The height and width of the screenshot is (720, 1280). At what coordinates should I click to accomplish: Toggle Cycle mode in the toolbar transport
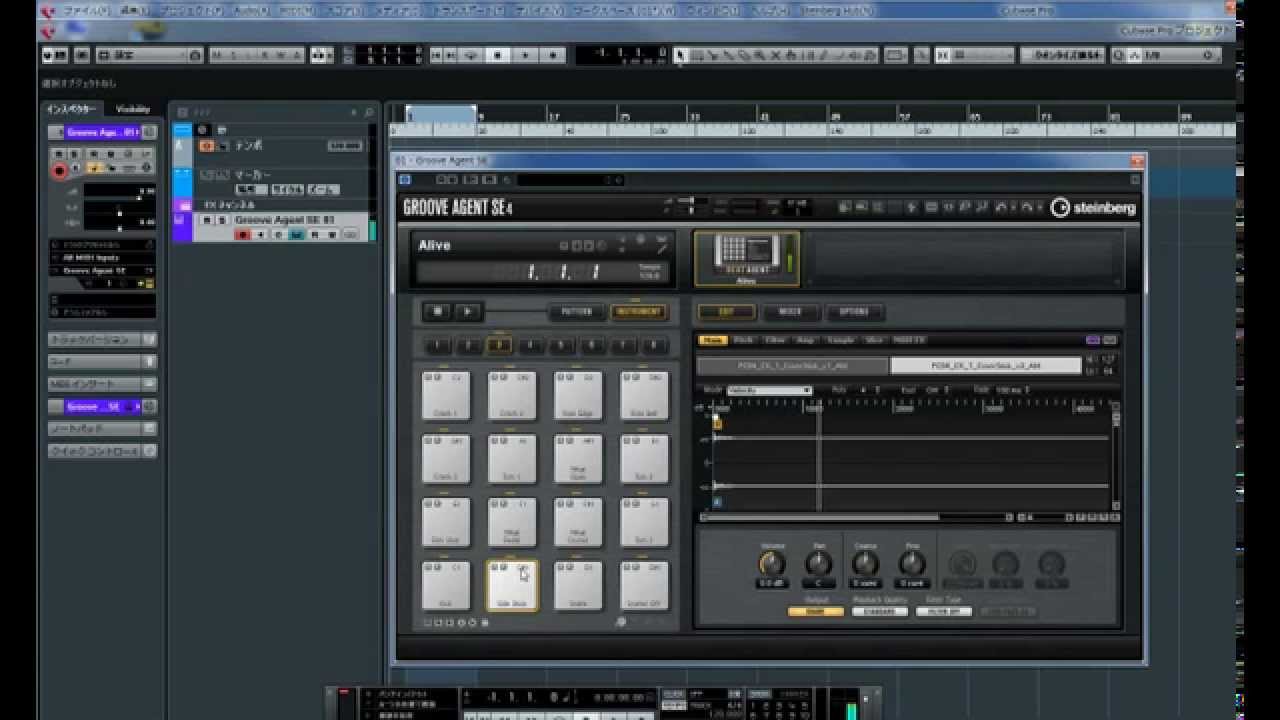point(472,55)
